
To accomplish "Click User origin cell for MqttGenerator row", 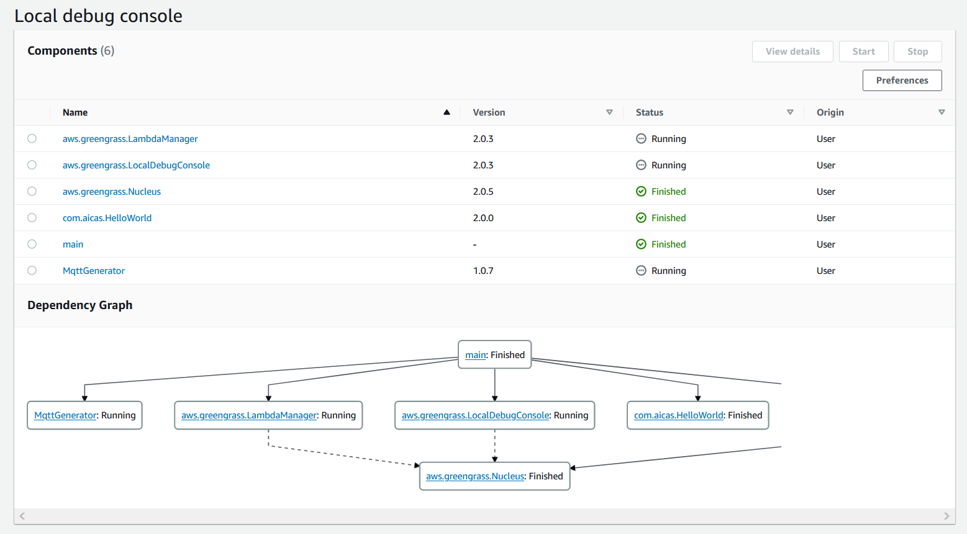I will (826, 271).
